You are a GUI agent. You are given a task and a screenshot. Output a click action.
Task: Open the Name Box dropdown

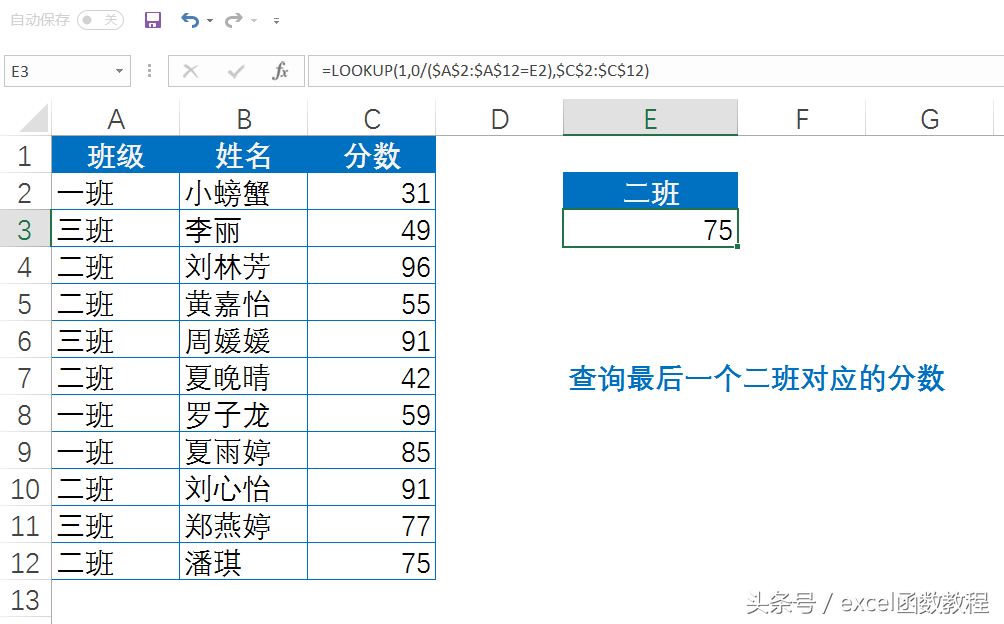pos(119,71)
